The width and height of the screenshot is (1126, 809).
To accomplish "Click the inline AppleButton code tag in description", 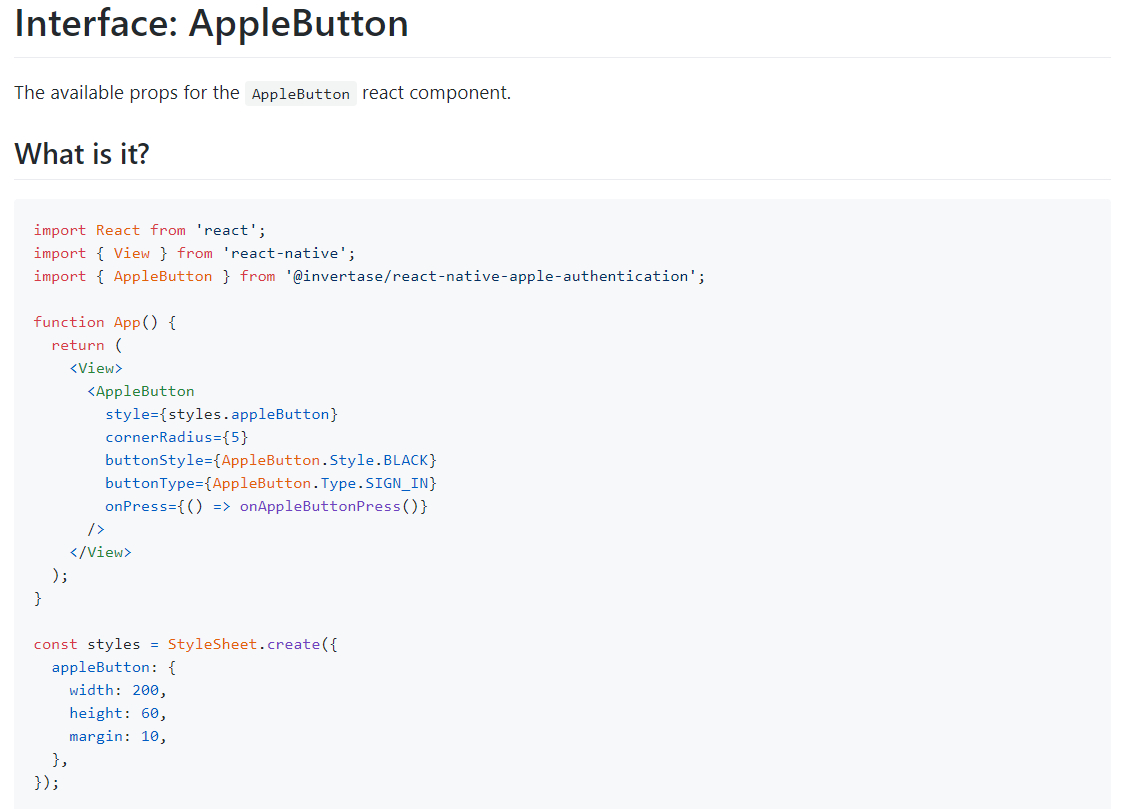I will tap(300, 94).
